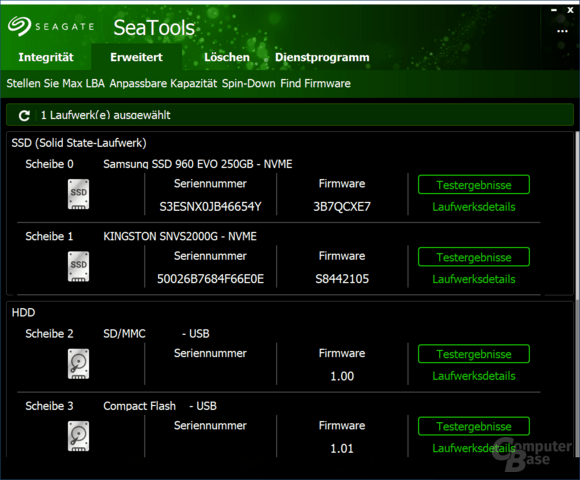
Task: Click the SD/MMC - USB name
Action: 156,334
